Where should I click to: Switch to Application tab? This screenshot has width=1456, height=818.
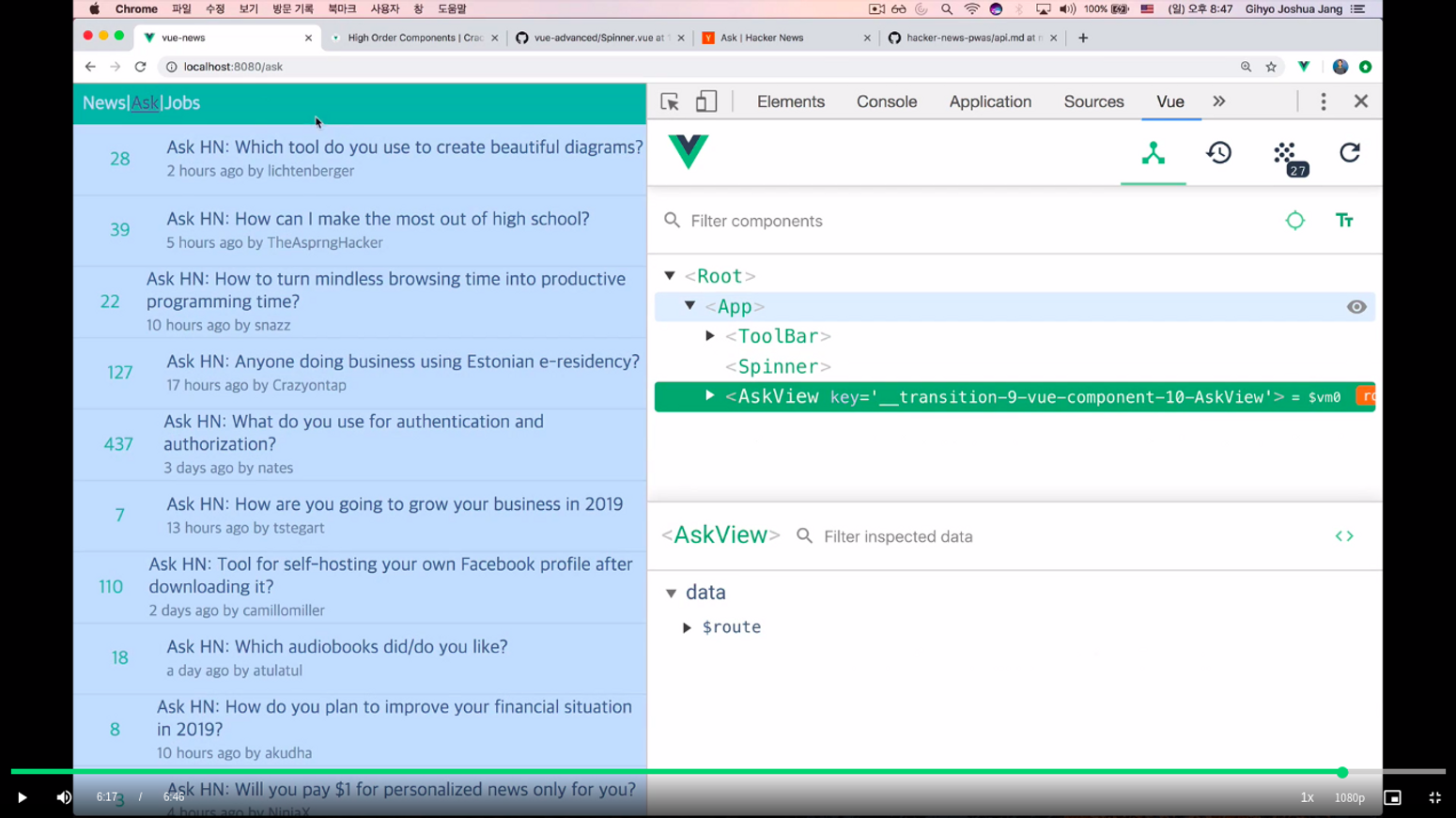click(990, 101)
